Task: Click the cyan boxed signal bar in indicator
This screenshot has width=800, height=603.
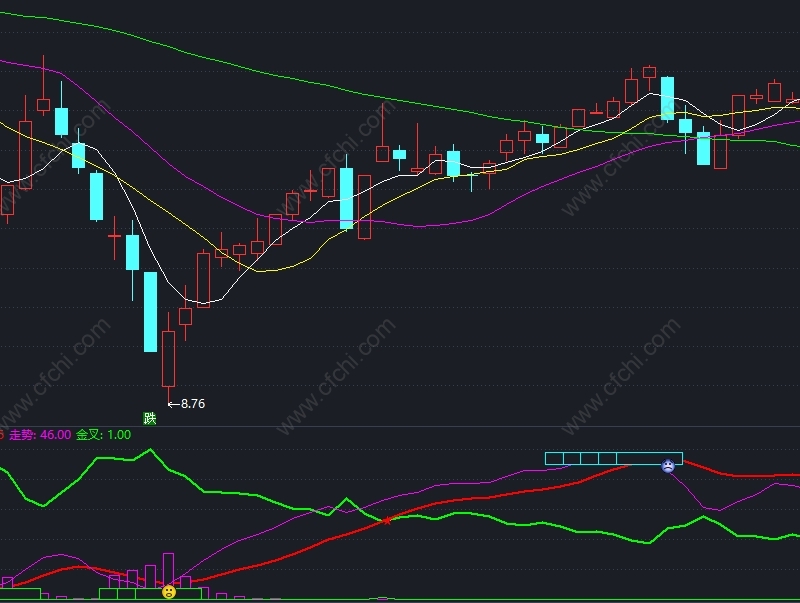Action: [x=614, y=458]
